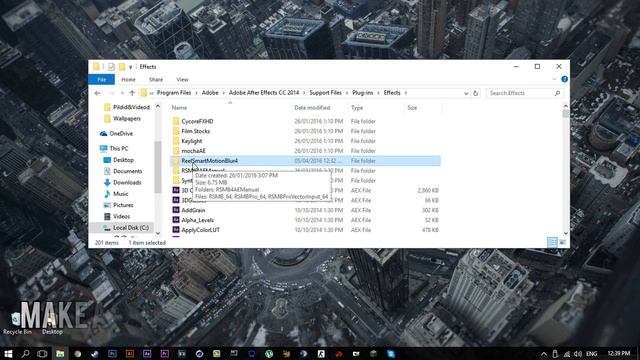640x360 pixels.
Task: Click the volume icon in system tray
Action: tap(578, 354)
